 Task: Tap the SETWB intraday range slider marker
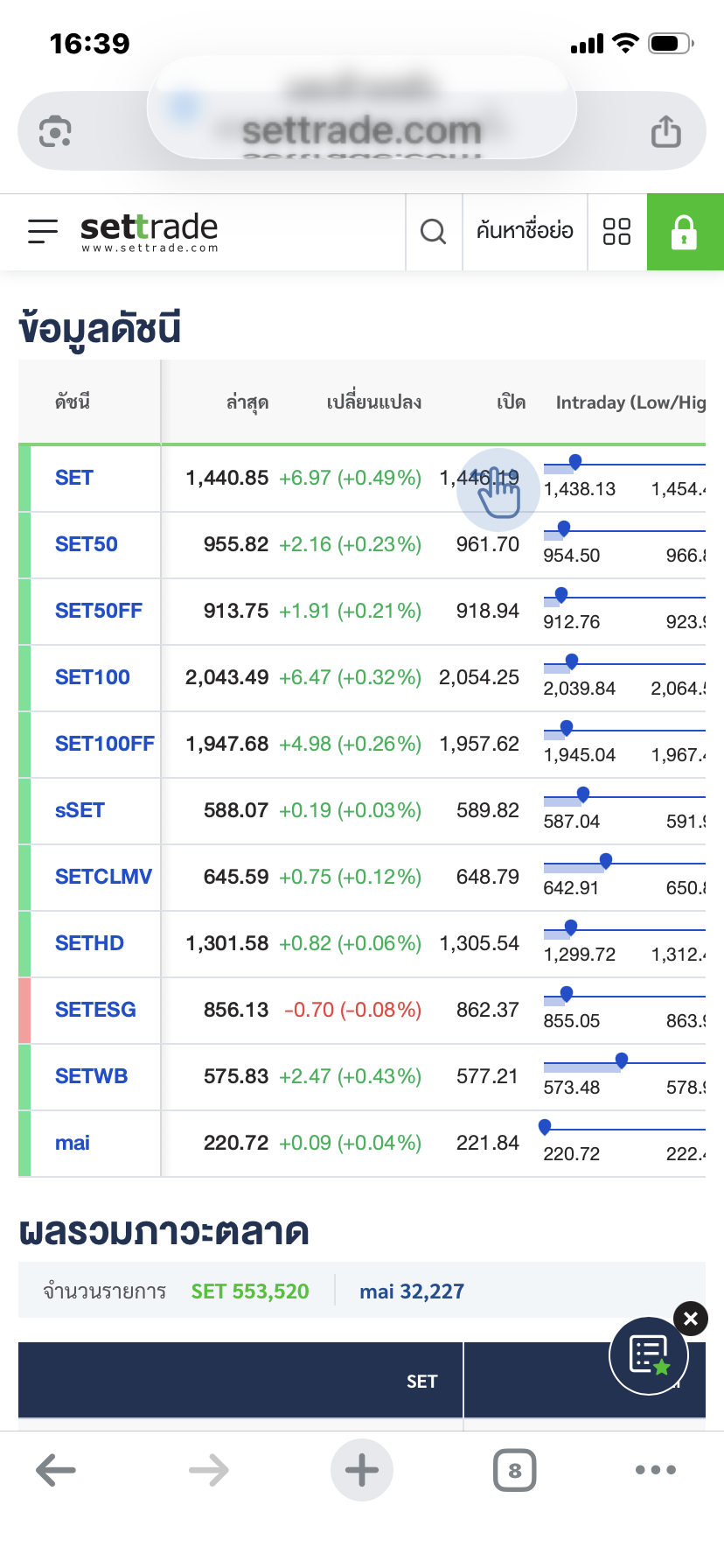click(x=622, y=1060)
